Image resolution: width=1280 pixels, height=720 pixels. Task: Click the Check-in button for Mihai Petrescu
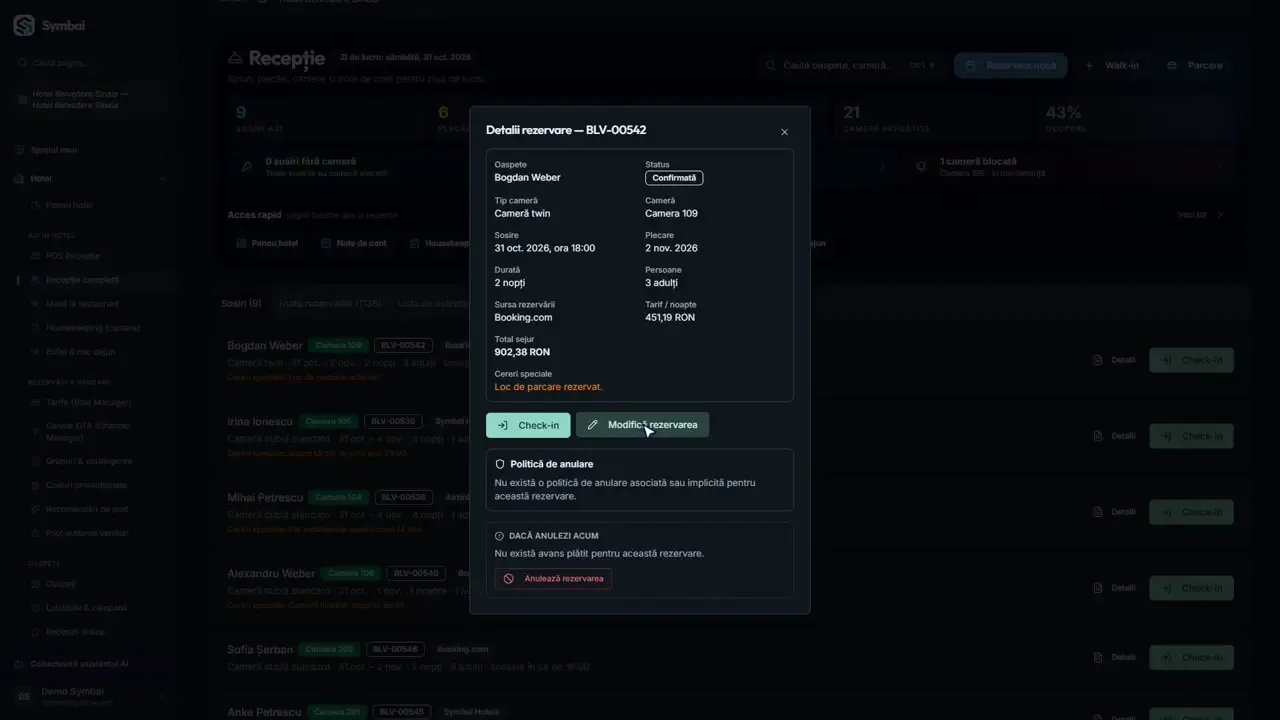[1192, 512]
